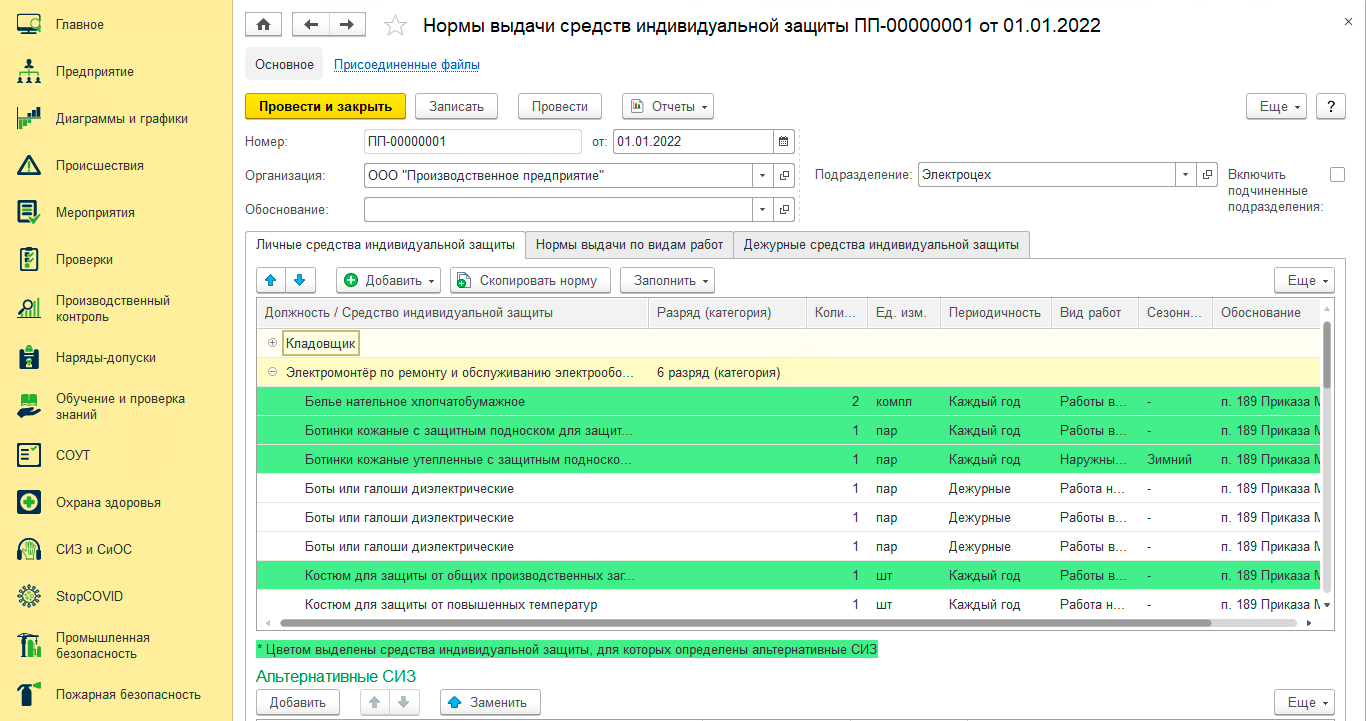1366x721 pixels.
Task: Click the Записать button
Action: click(x=456, y=106)
